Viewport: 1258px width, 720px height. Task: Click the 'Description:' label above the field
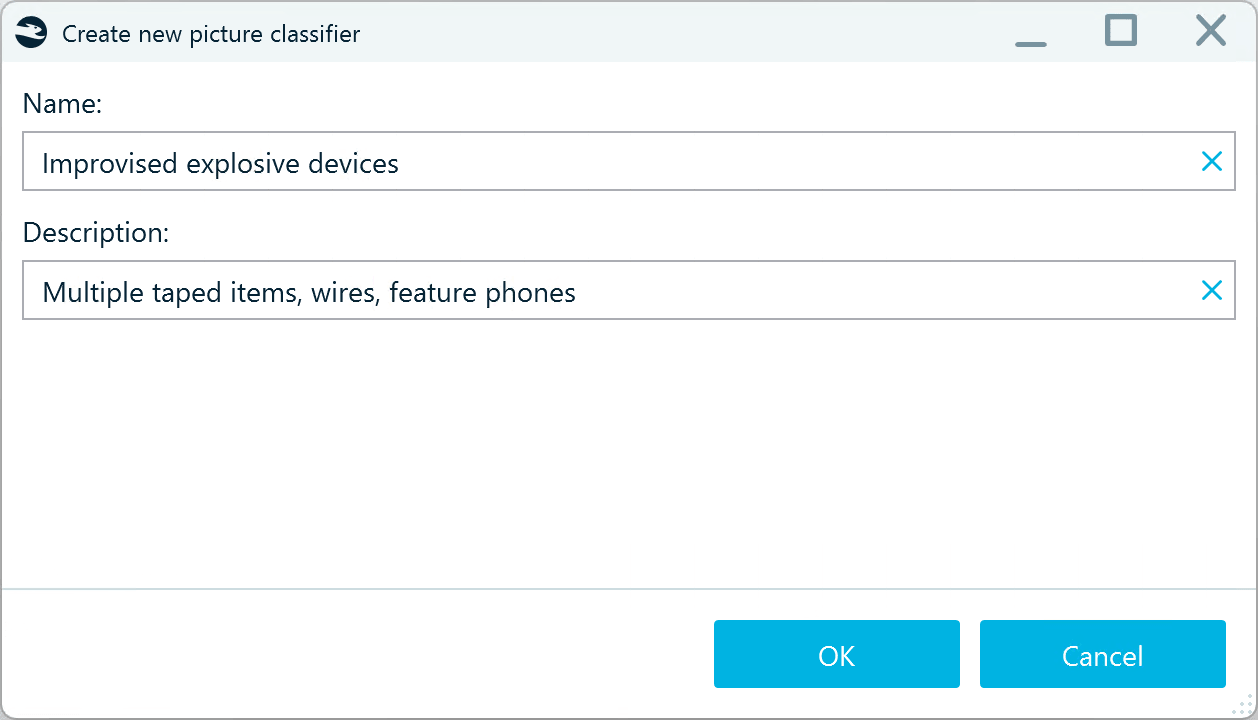95,232
